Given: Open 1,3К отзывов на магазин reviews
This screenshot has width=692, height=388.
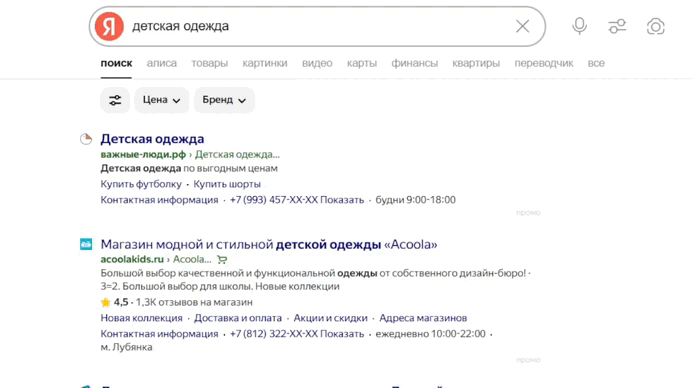Looking at the screenshot, I should click(x=194, y=302).
